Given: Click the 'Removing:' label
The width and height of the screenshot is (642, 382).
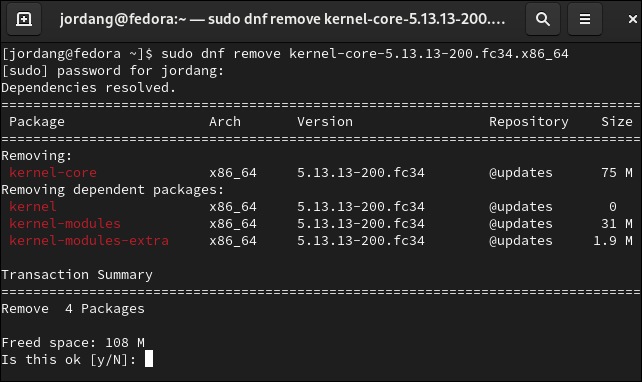Looking at the screenshot, I should click(x=36, y=156).
